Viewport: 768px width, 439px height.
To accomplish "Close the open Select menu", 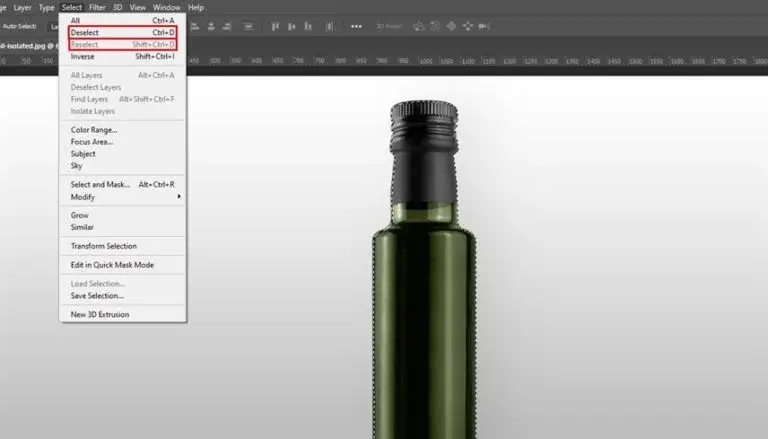I will tap(72, 7).
